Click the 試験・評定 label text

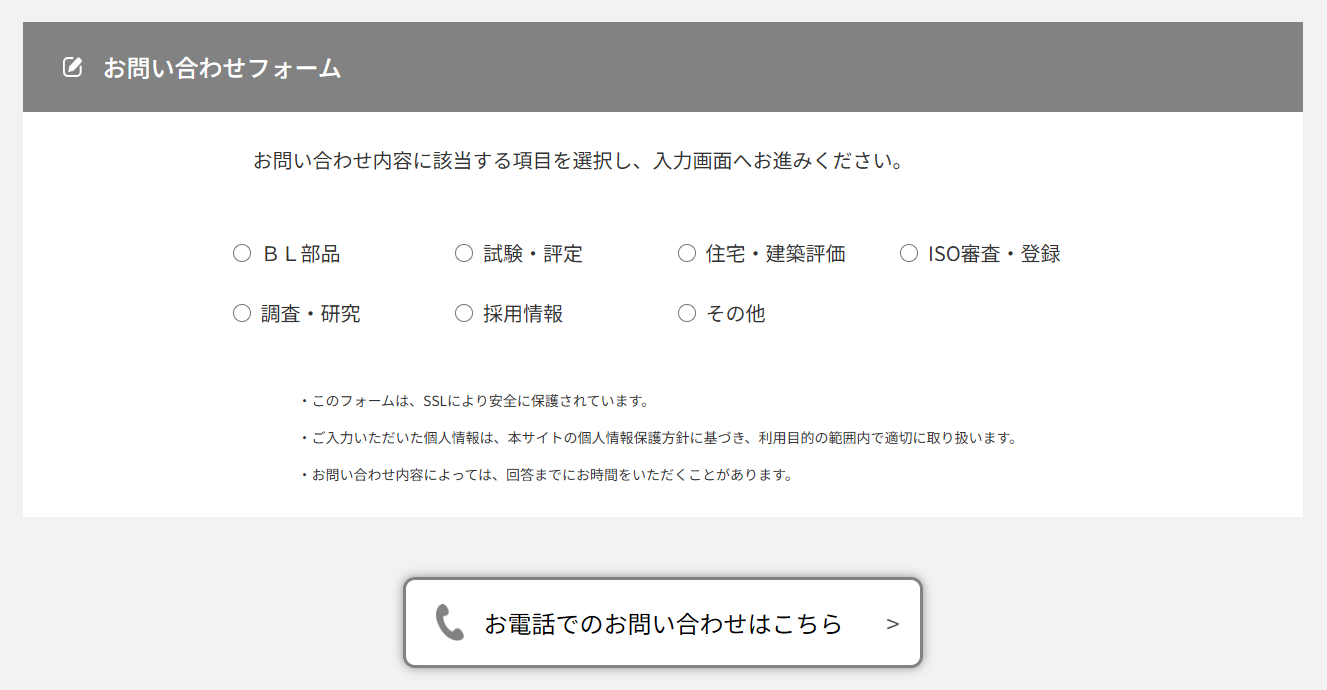533,254
